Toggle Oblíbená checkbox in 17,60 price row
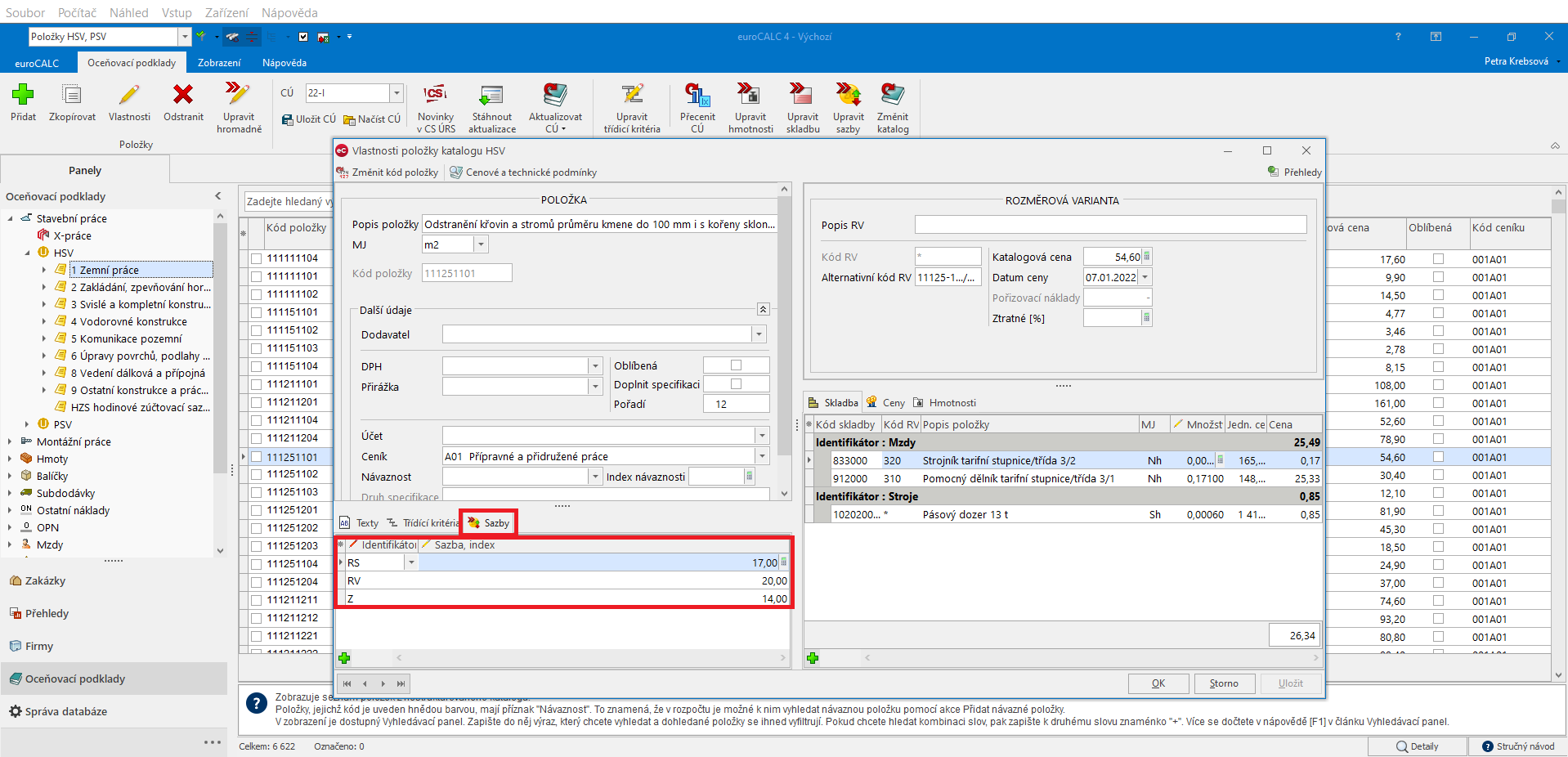The width and height of the screenshot is (1568, 757). coord(1438,259)
